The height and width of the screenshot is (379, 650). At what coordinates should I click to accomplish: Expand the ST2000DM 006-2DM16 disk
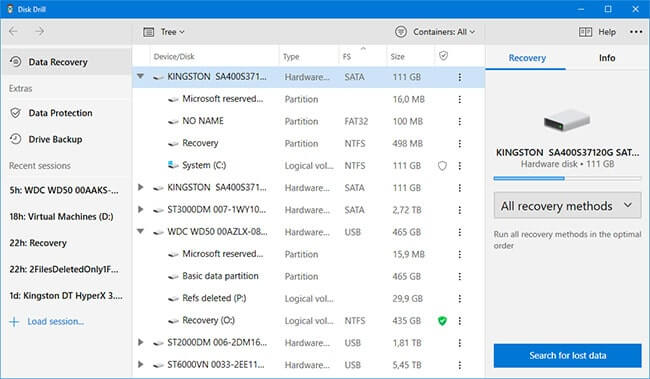[x=141, y=343]
